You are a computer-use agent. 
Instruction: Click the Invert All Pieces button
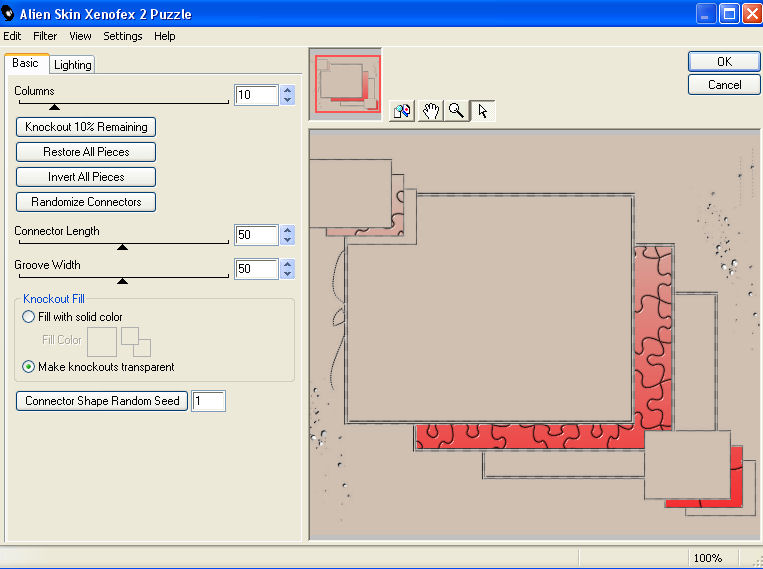(86, 177)
